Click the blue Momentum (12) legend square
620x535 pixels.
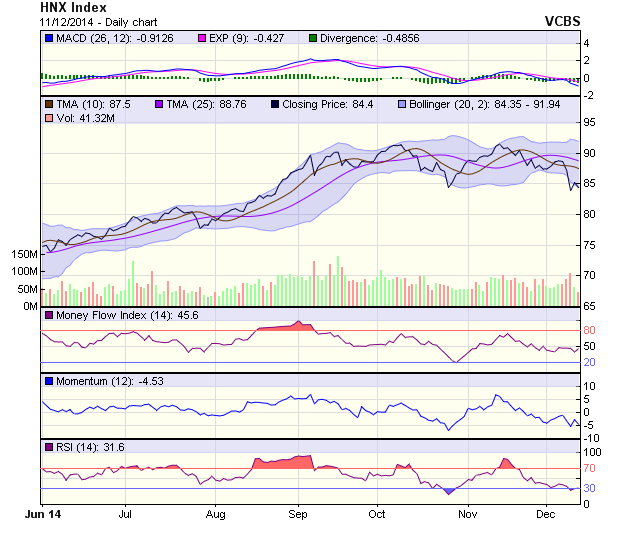pyautogui.click(x=49, y=381)
